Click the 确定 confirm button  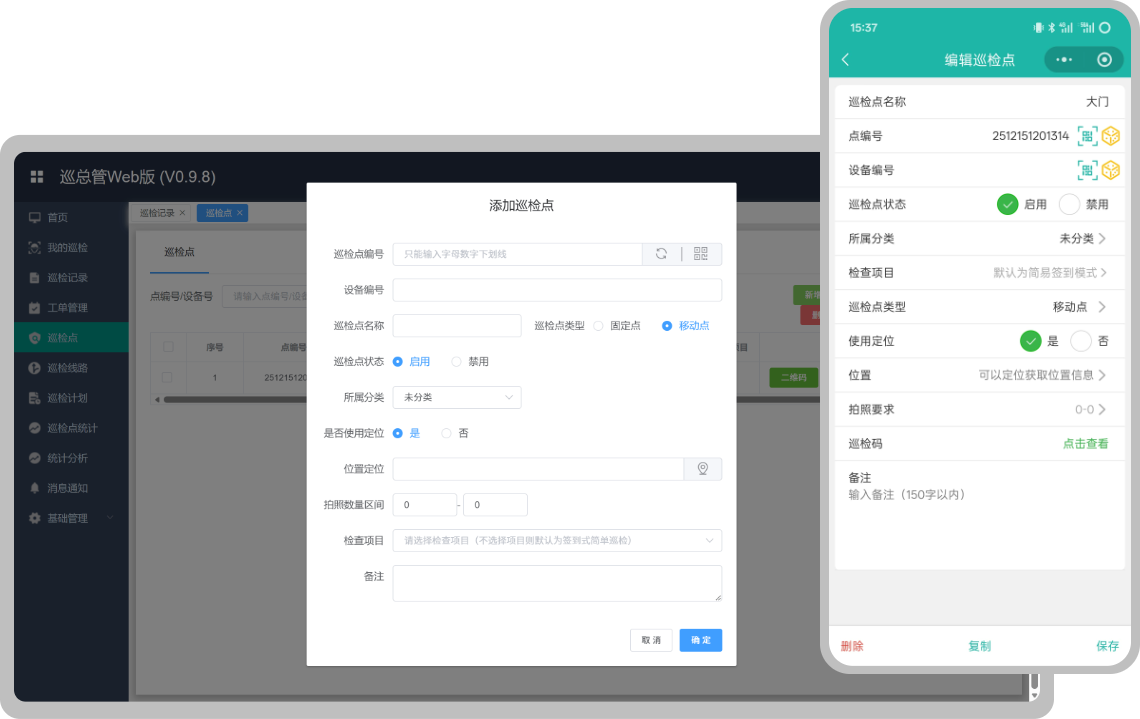(700, 640)
